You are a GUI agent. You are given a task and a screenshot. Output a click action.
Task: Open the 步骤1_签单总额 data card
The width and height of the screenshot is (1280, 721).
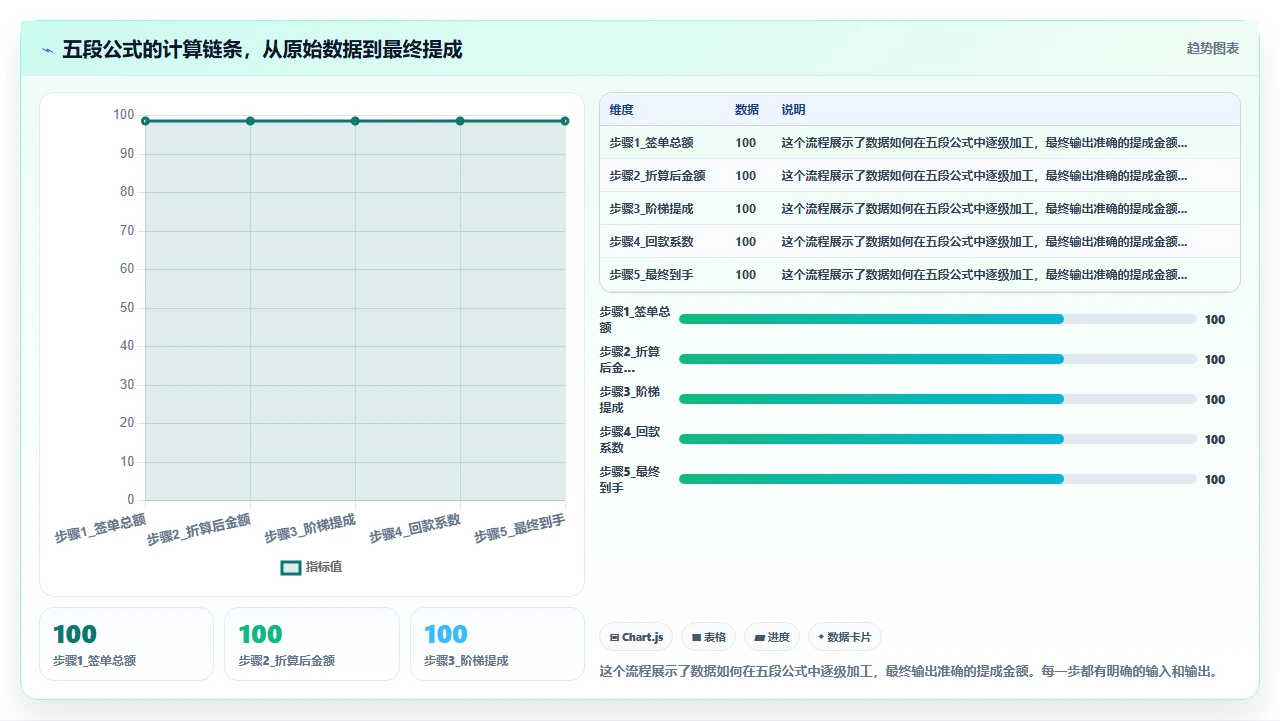[x=126, y=644]
